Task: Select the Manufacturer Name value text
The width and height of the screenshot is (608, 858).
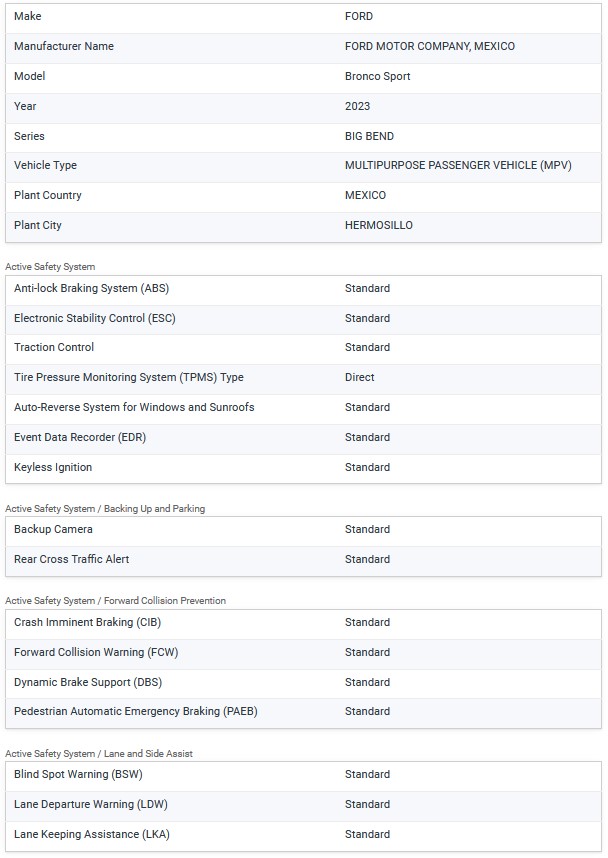Action: click(x=429, y=46)
